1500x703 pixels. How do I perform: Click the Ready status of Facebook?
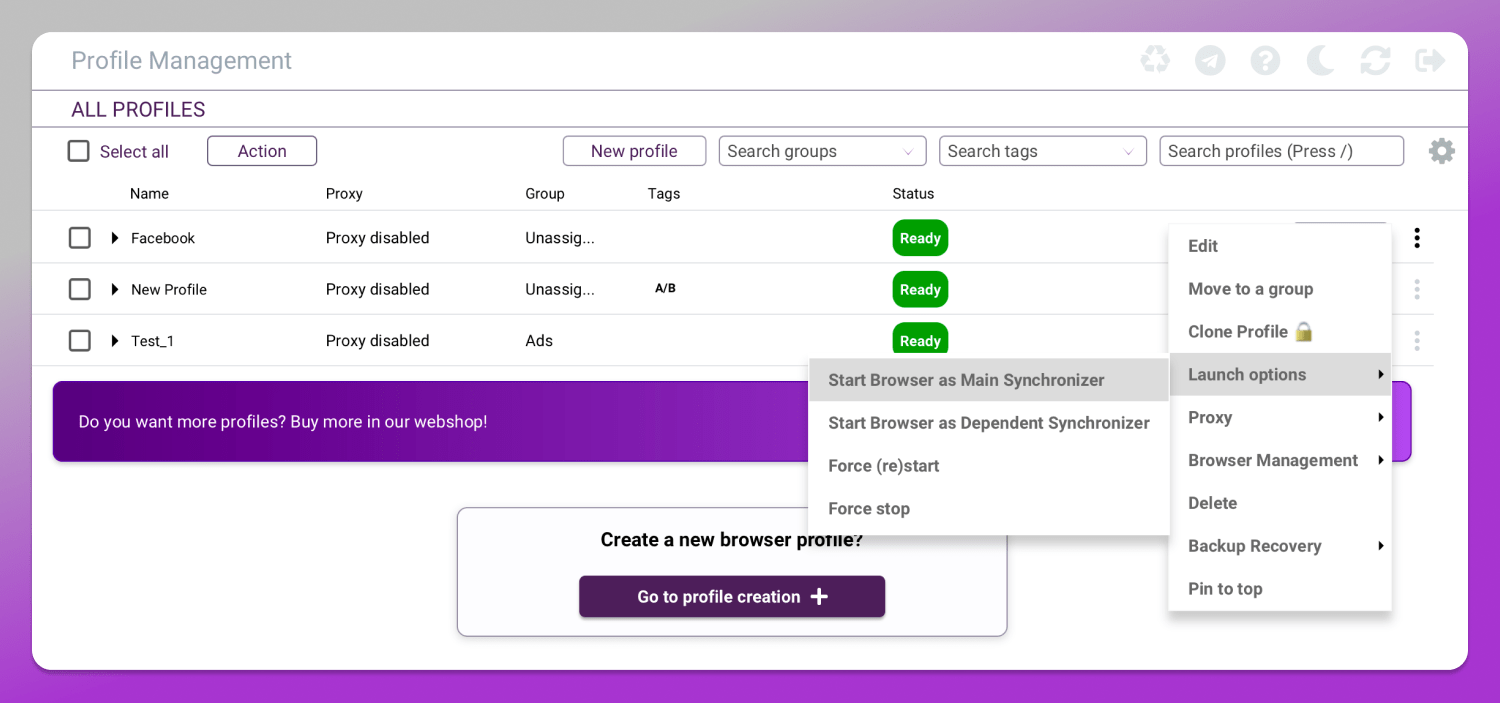coord(920,238)
